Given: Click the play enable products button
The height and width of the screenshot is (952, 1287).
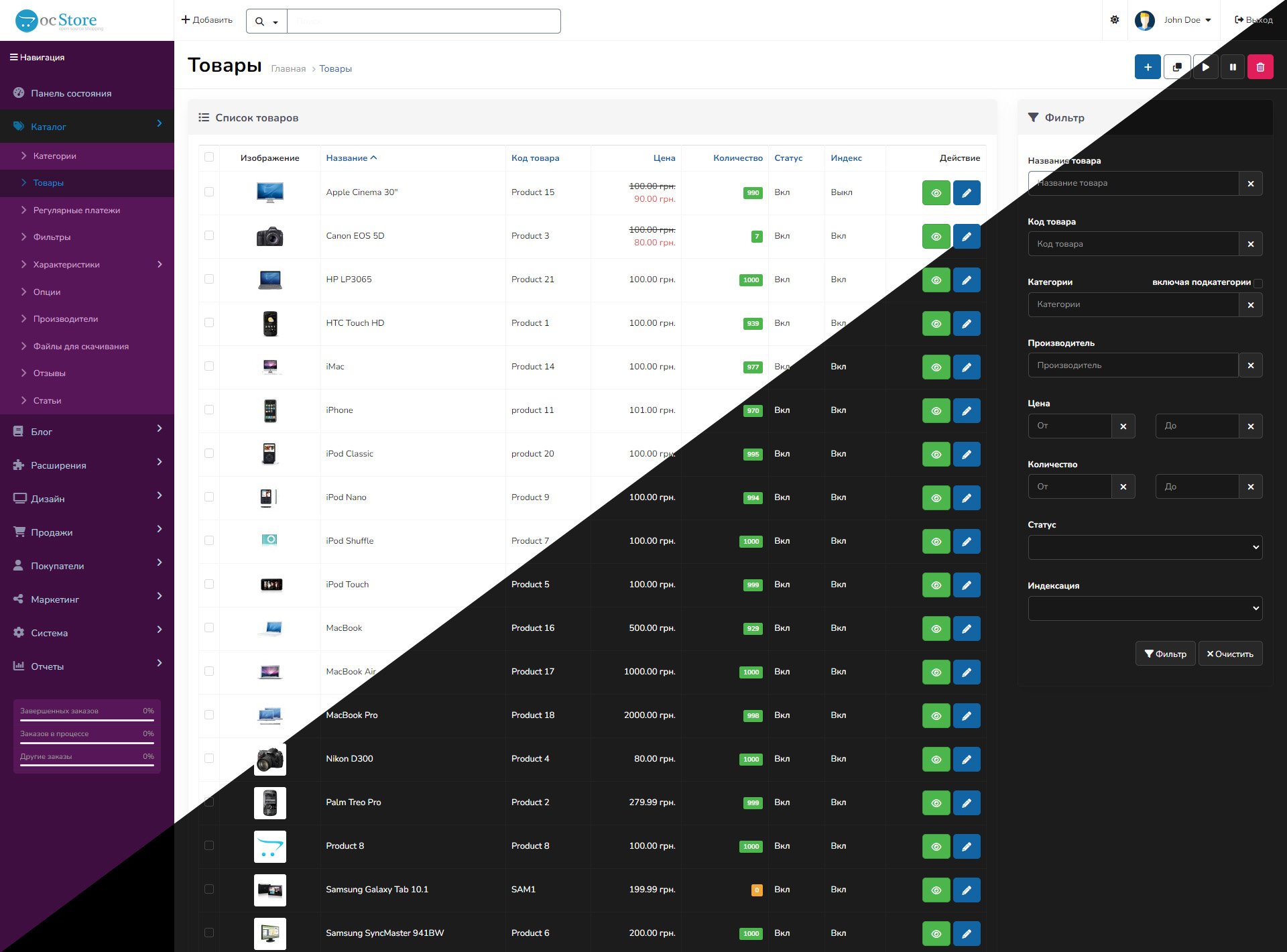Looking at the screenshot, I should click(1205, 67).
